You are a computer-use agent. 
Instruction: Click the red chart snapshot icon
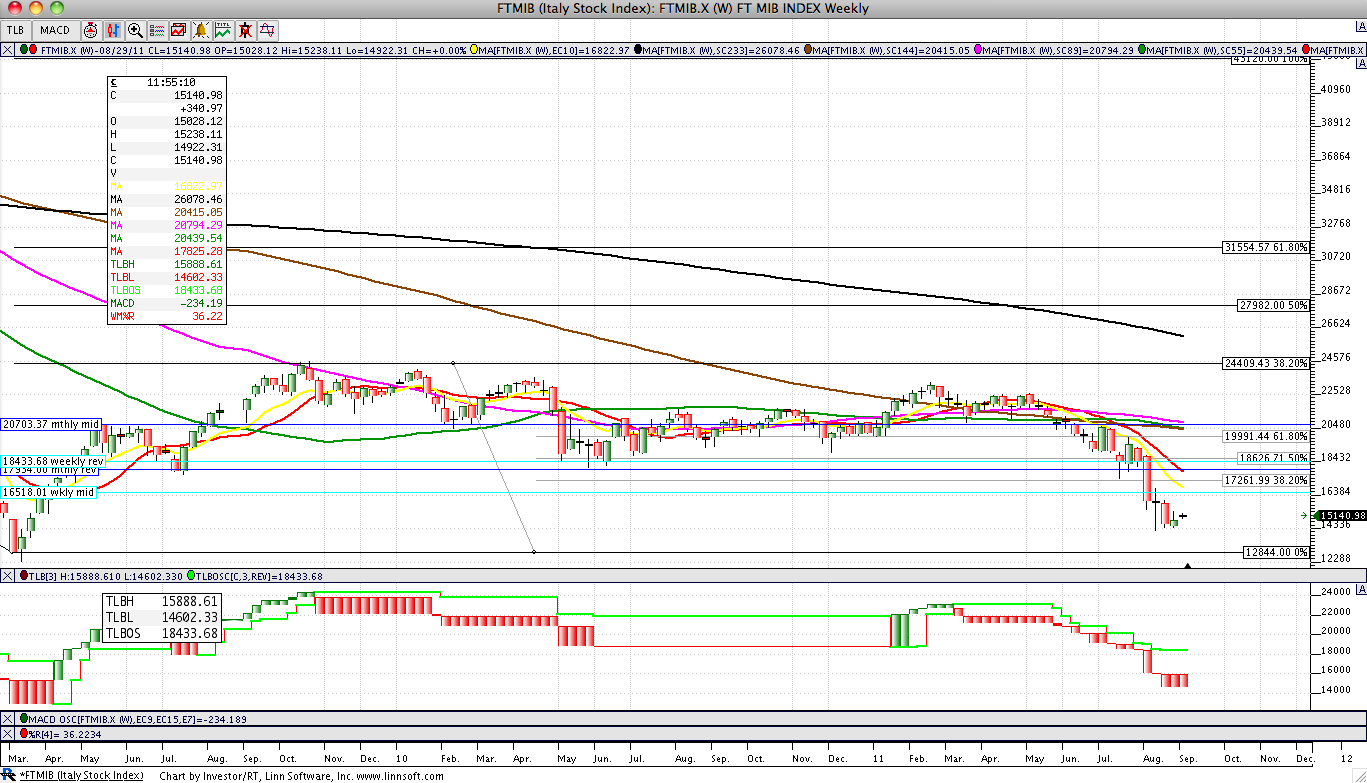(179, 30)
